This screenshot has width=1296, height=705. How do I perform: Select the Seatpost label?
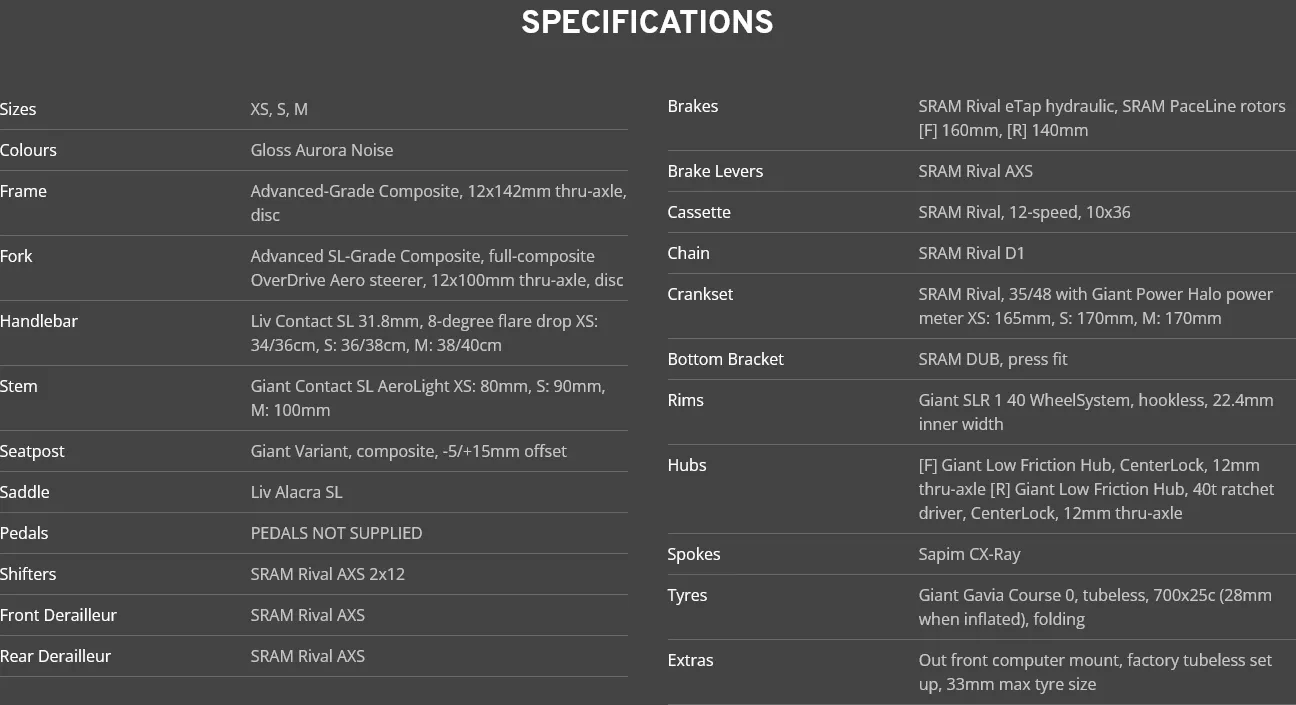tap(32, 451)
